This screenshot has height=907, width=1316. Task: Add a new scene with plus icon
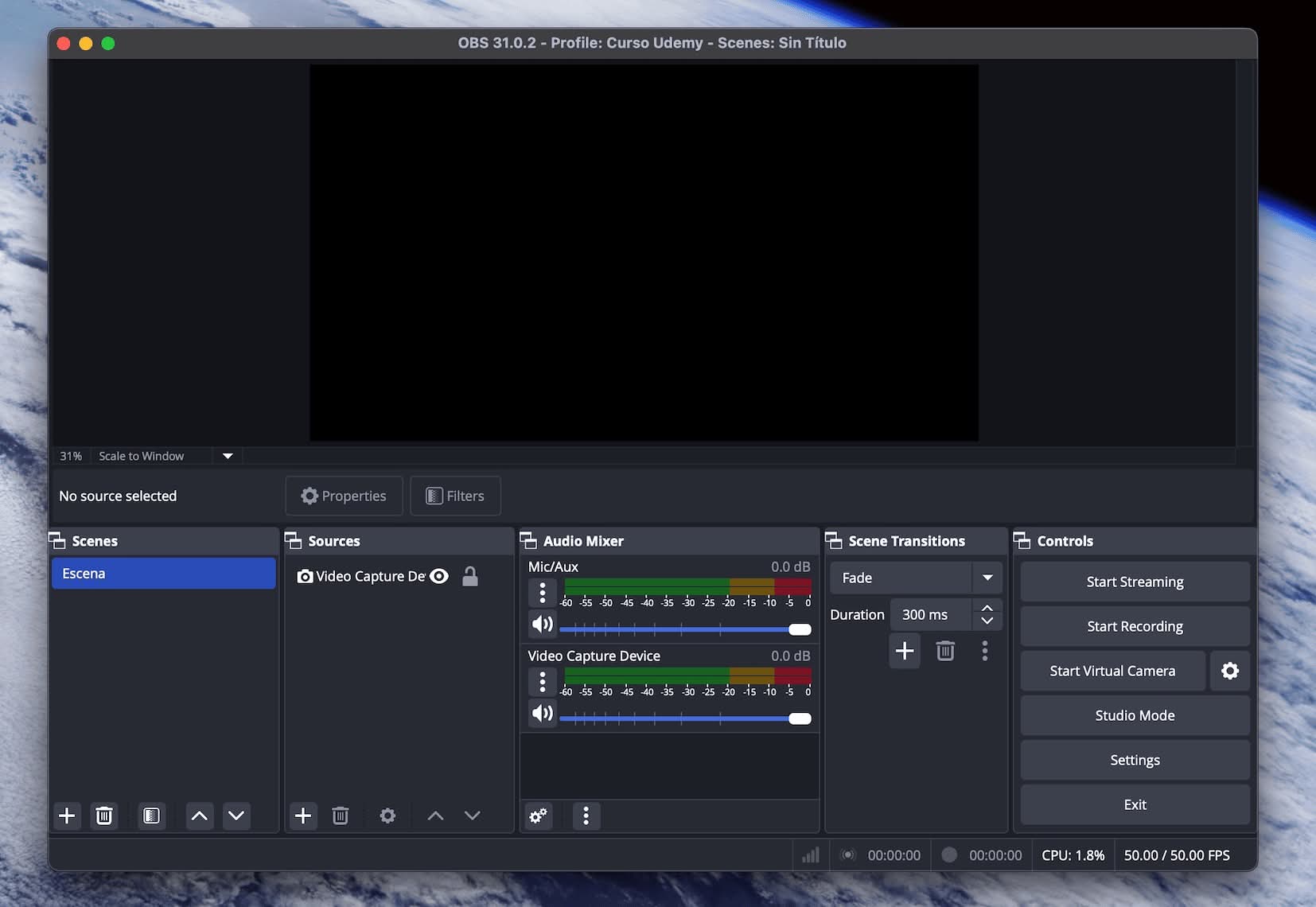coord(68,816)
